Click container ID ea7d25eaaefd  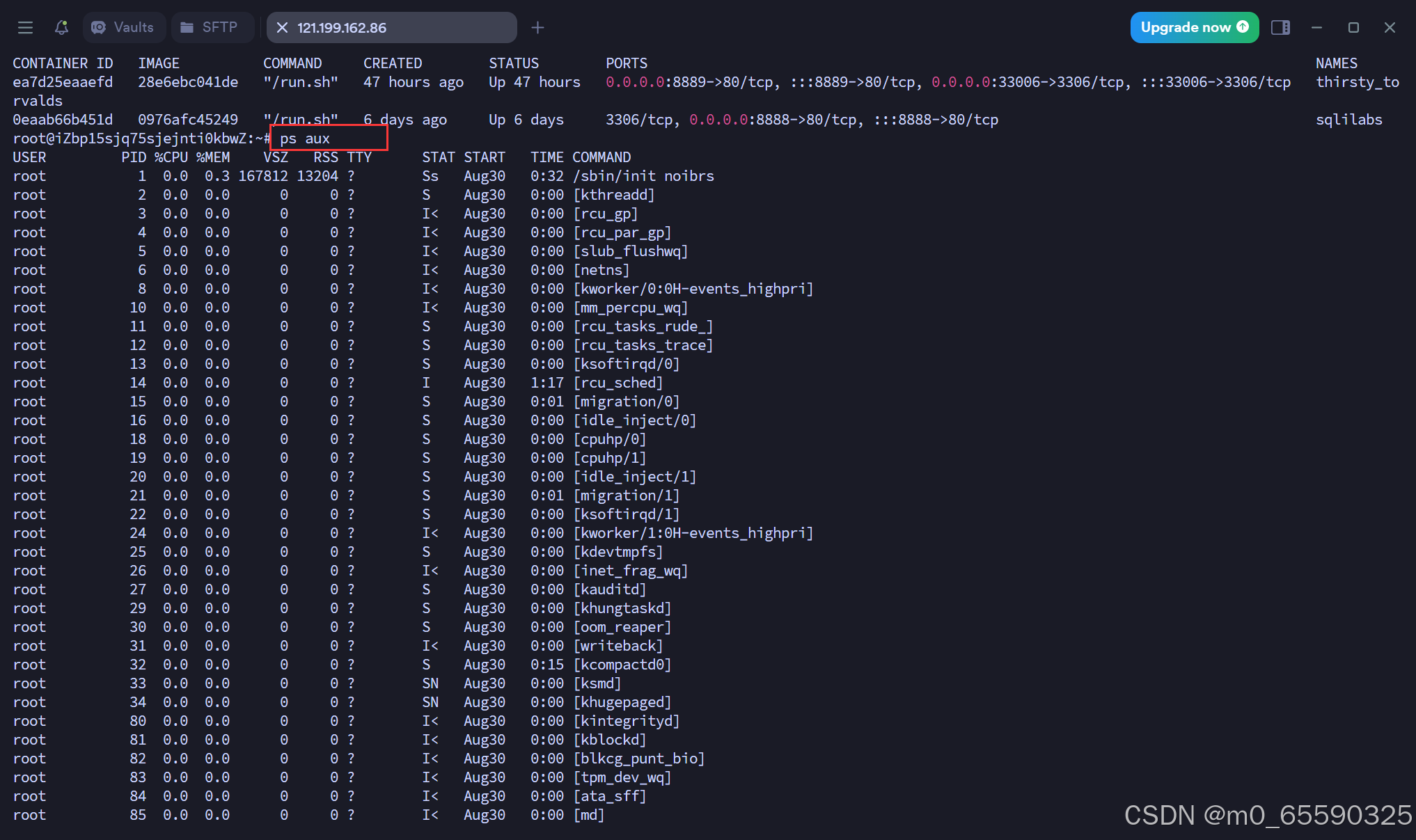point(63,81)
